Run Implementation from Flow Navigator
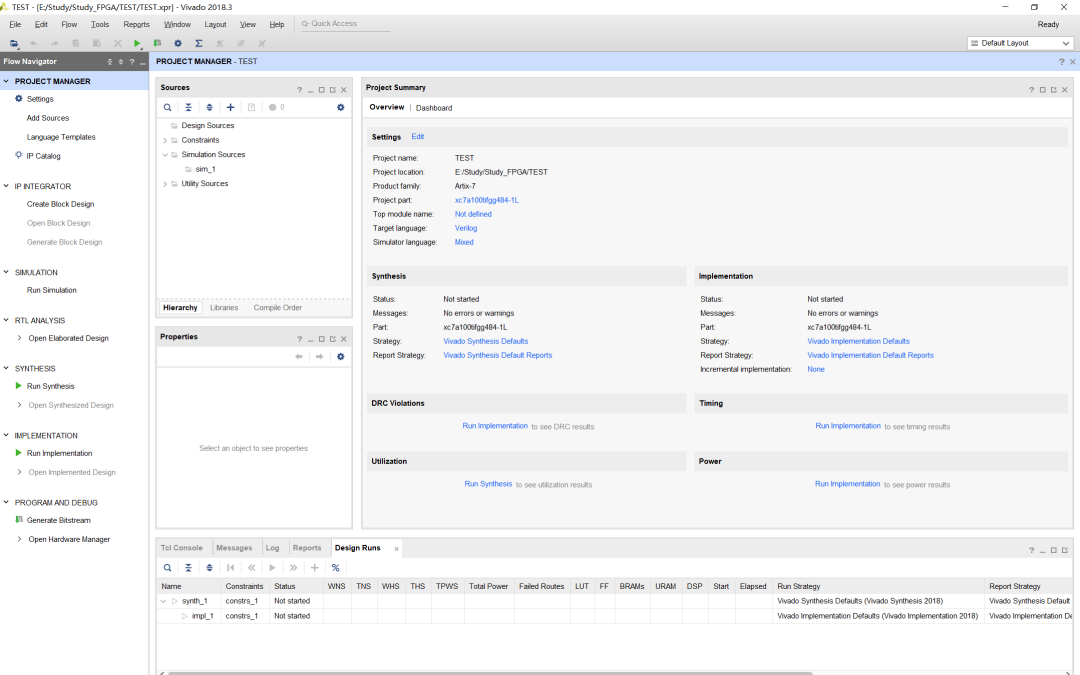The height and width of the screenshot is (675, 1080). tap(59, 453)
